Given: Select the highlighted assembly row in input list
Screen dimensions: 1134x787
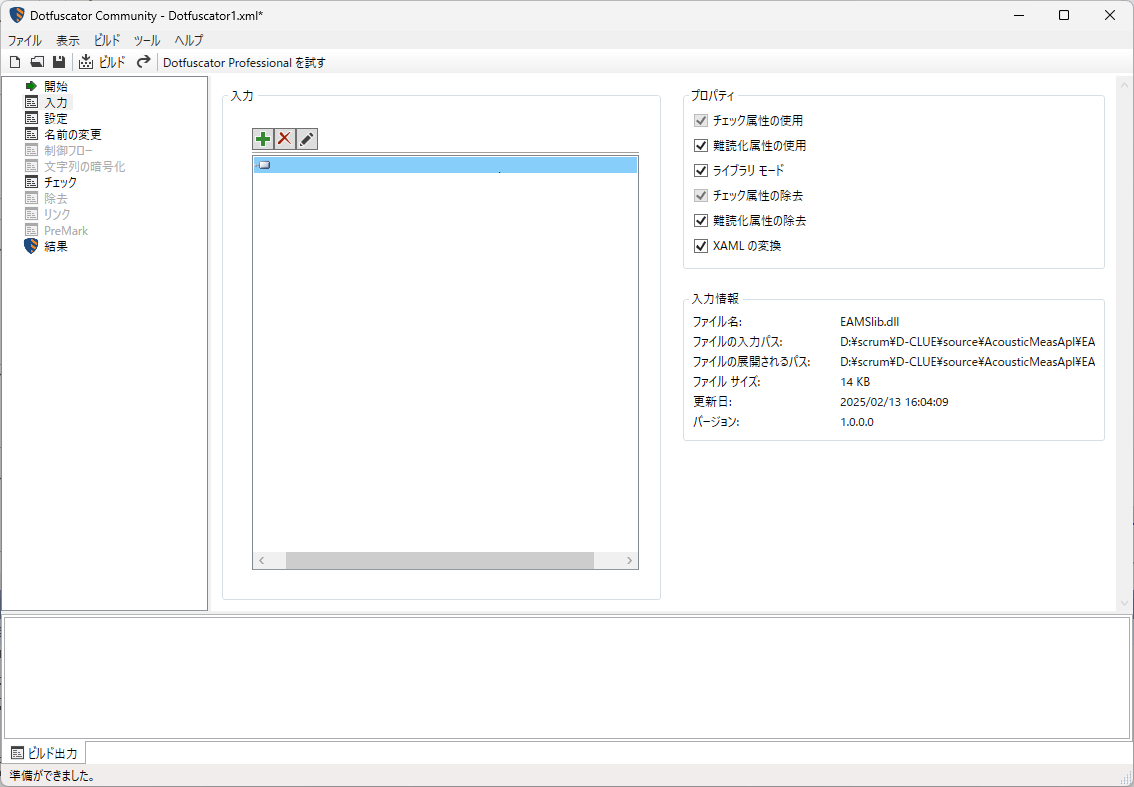Looking at the screenshot, I should point(445,165).
